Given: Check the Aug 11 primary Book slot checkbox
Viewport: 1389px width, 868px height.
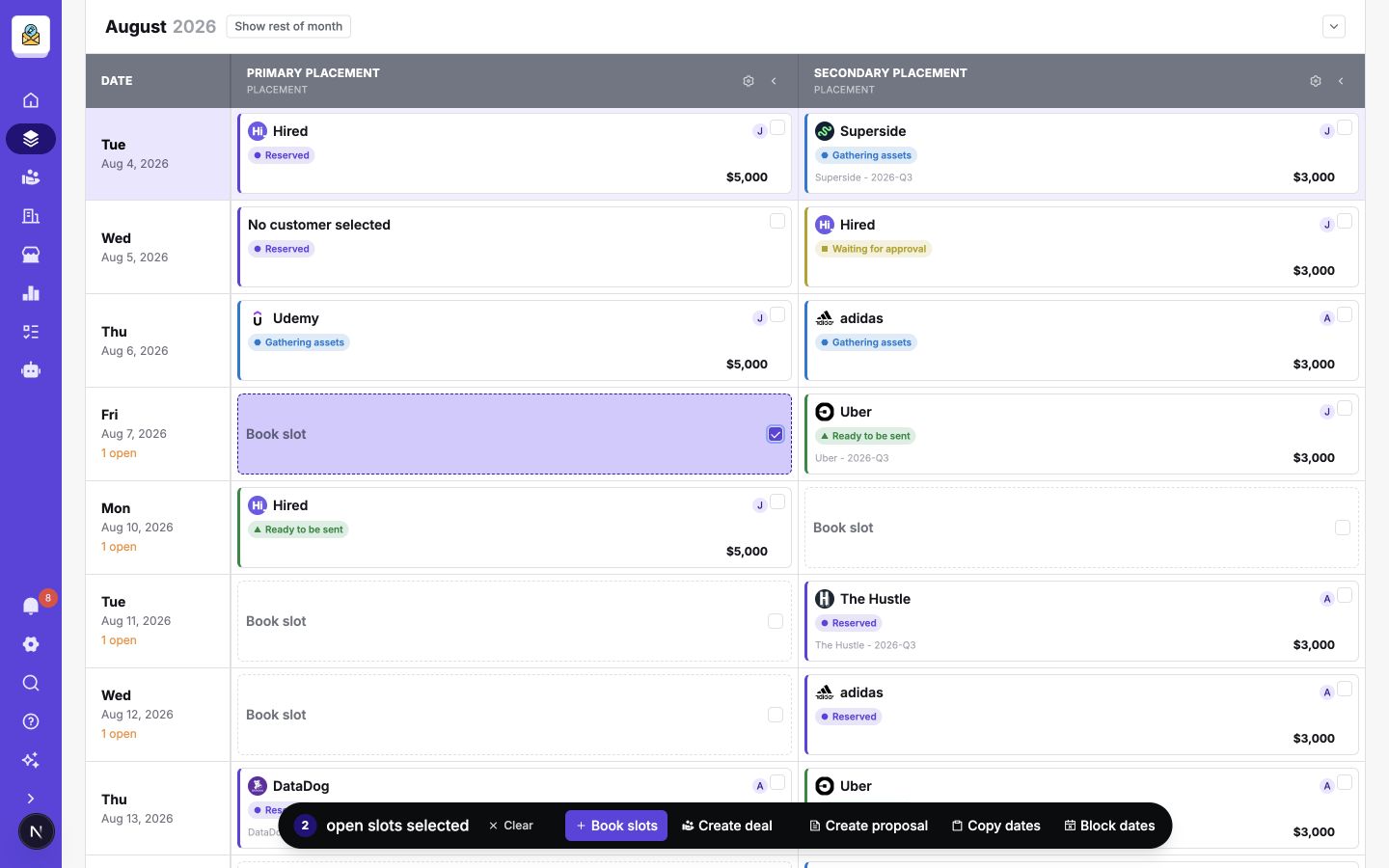Looking at the screenshot, I should [776, 621].
